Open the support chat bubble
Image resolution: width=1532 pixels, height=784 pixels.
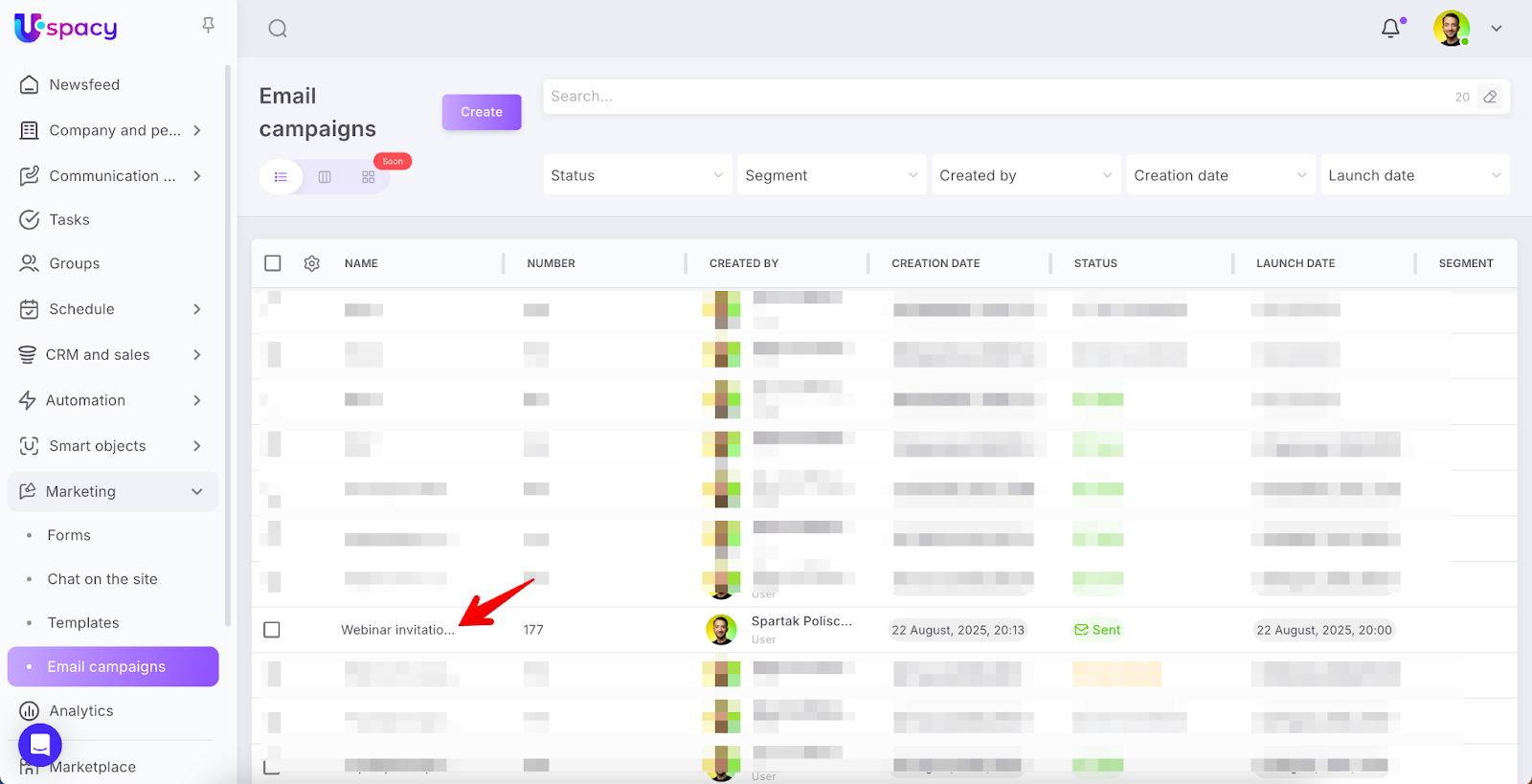coord(40,744)
